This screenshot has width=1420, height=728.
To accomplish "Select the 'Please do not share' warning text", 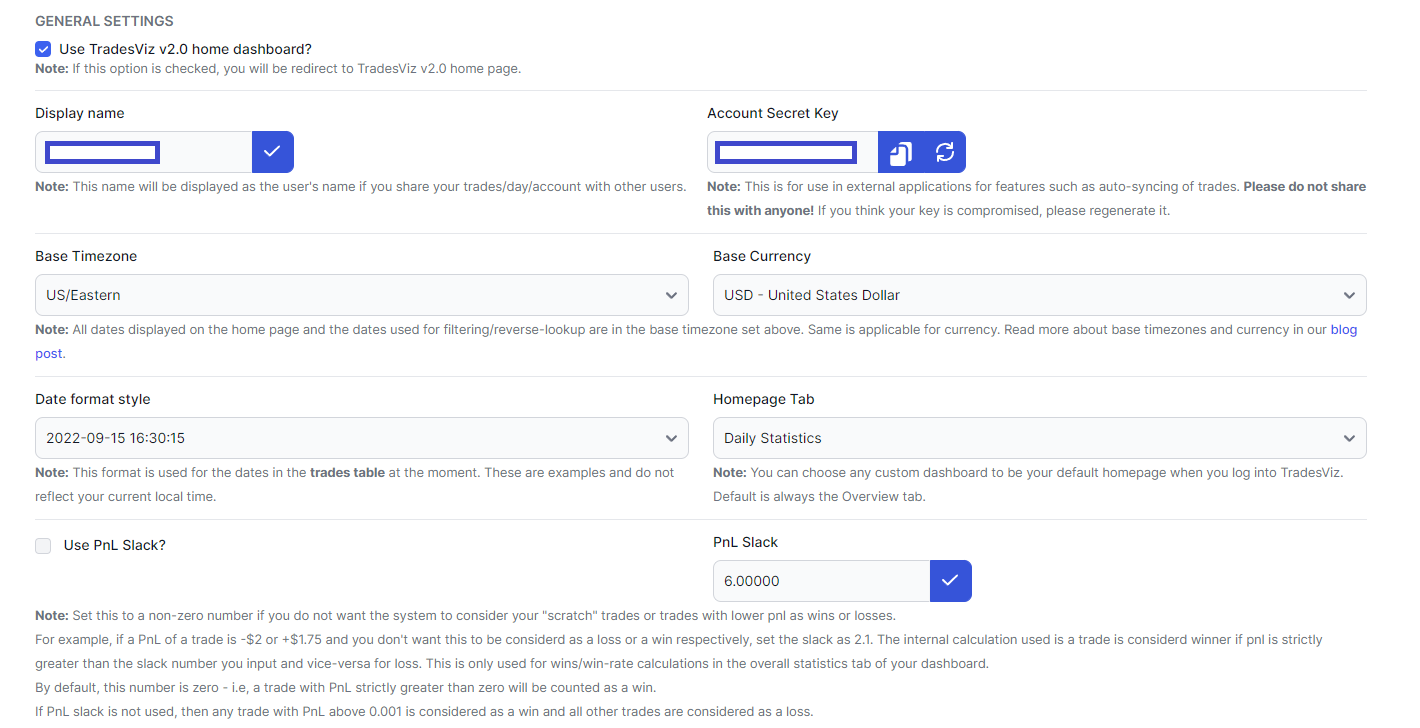I will coord(1304,186).
